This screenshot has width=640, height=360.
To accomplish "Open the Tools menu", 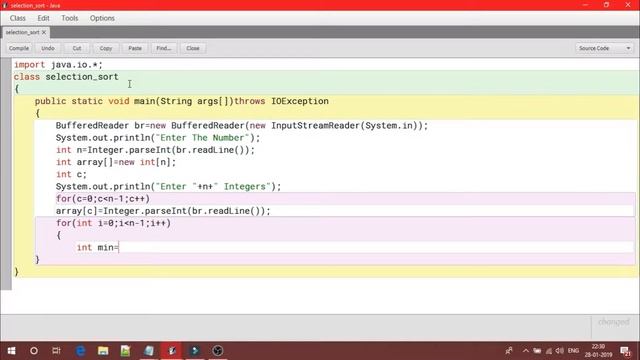I will (x=69, y=18).
